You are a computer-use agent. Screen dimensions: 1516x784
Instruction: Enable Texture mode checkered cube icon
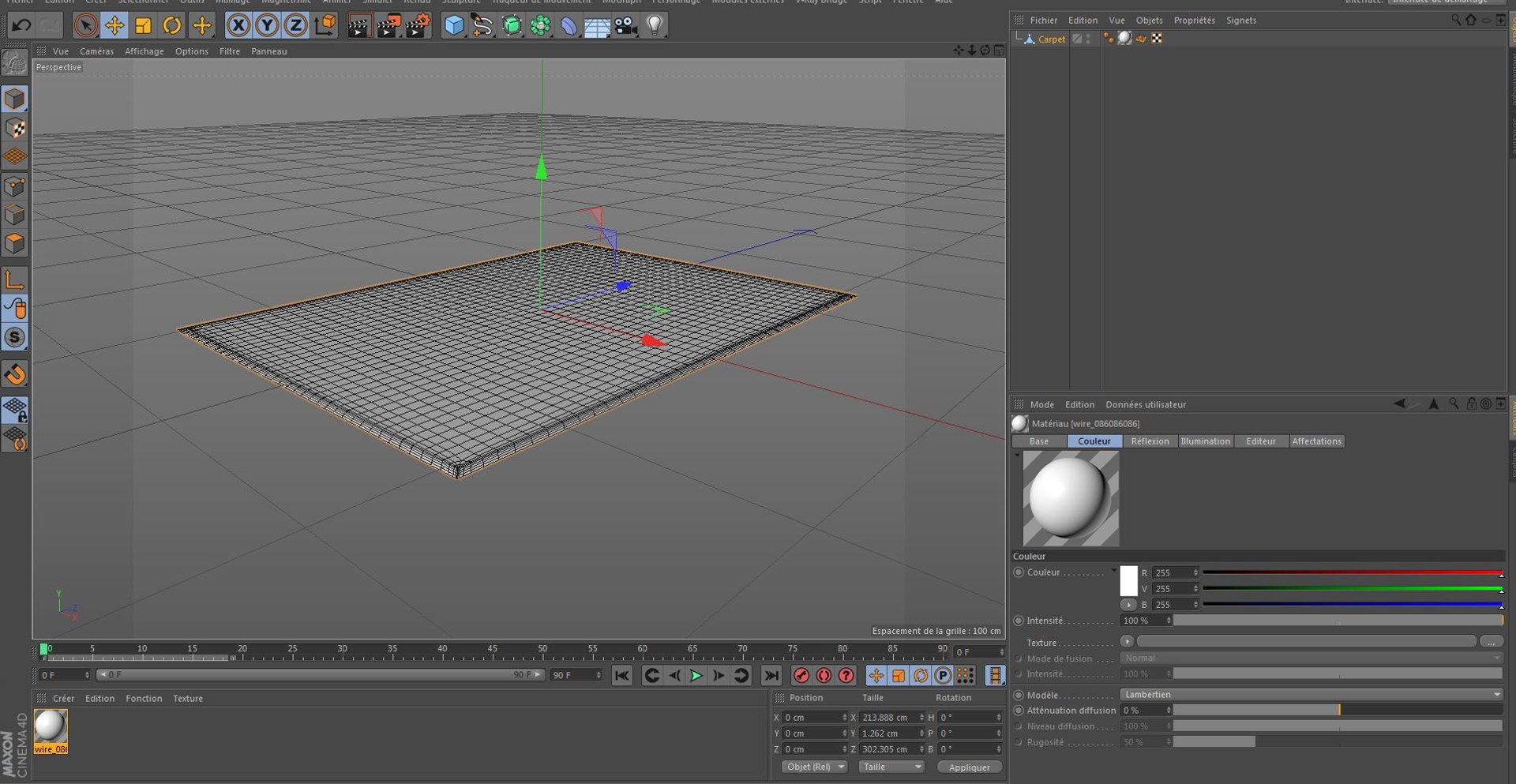click(15, 128)
